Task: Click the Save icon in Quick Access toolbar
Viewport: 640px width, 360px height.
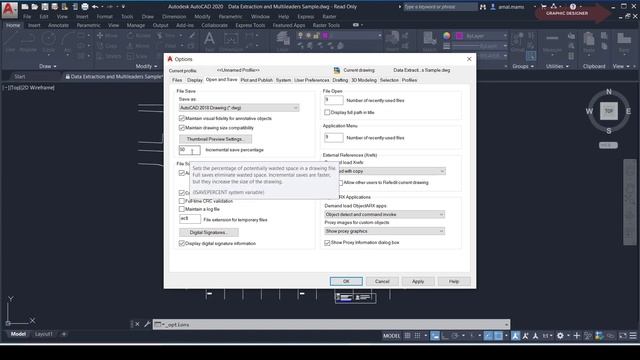Action: [44, 7]
